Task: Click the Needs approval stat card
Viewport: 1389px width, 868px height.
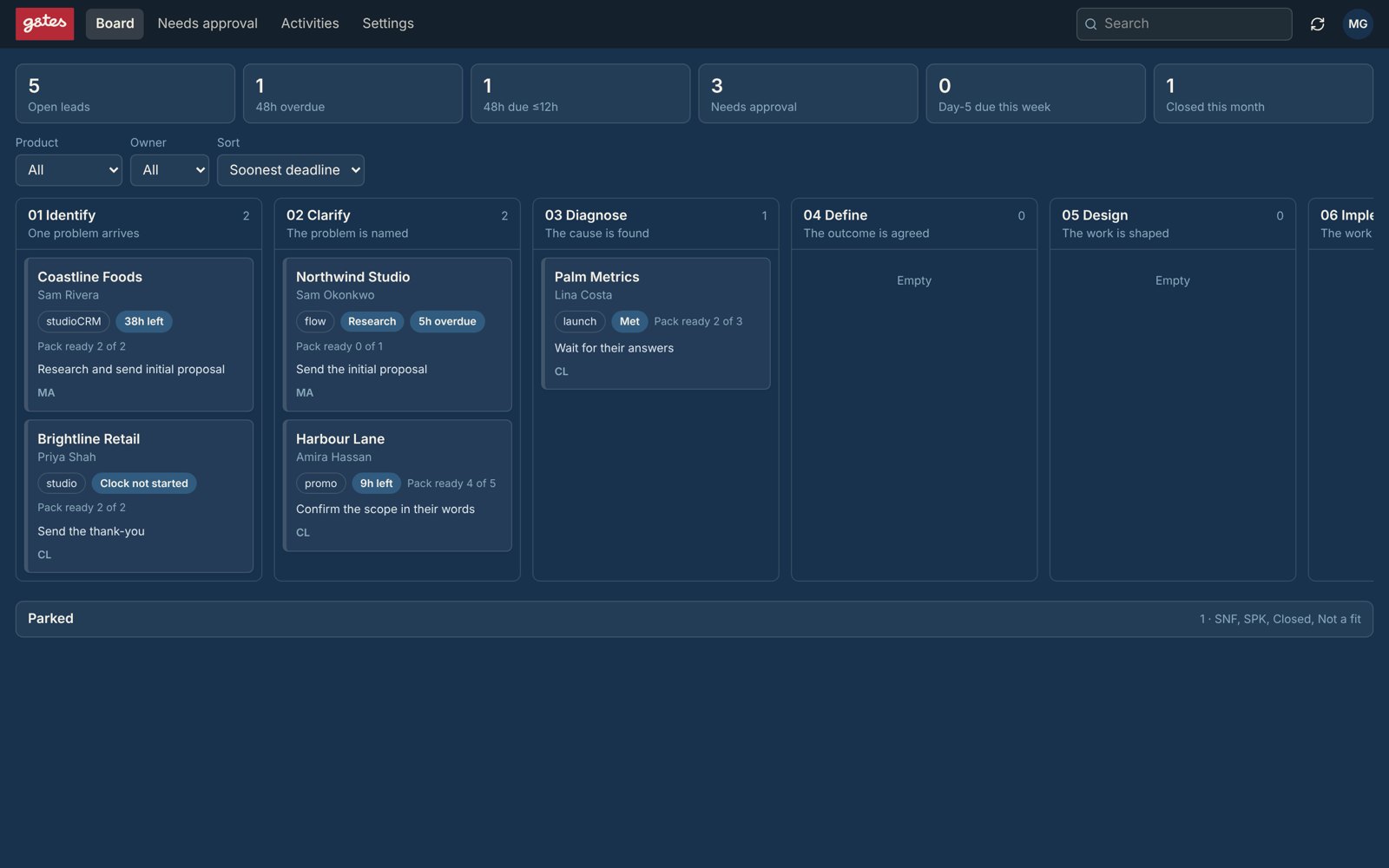Action: pyautogui.click(x=807, y=94)
